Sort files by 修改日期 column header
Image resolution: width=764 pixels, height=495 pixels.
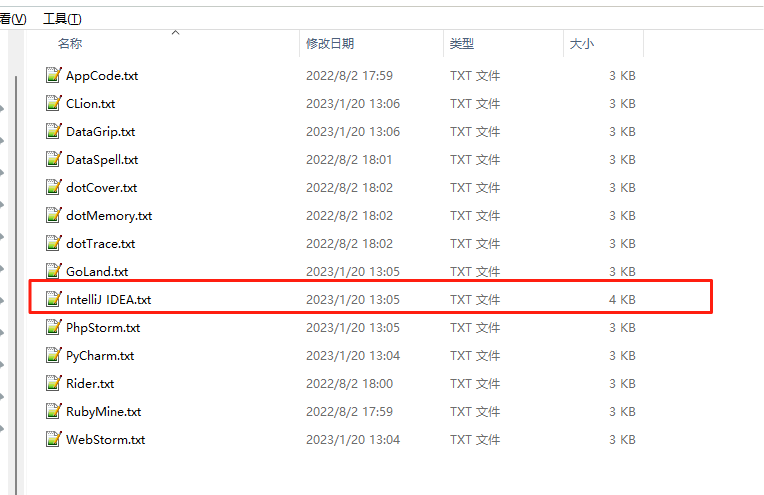330,43
